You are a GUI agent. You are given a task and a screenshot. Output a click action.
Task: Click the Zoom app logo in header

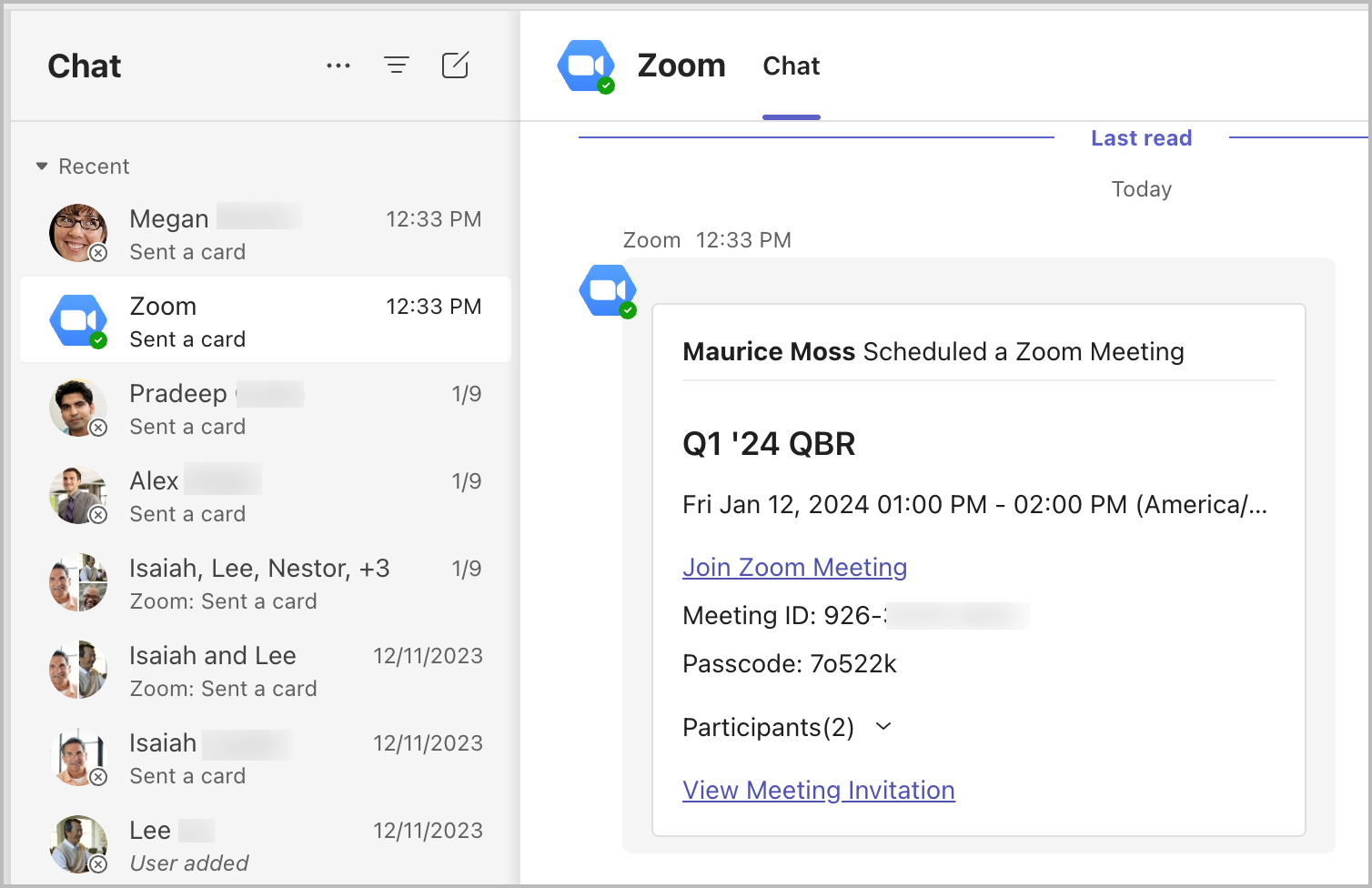pyautogui.click(x=586, y=66)
